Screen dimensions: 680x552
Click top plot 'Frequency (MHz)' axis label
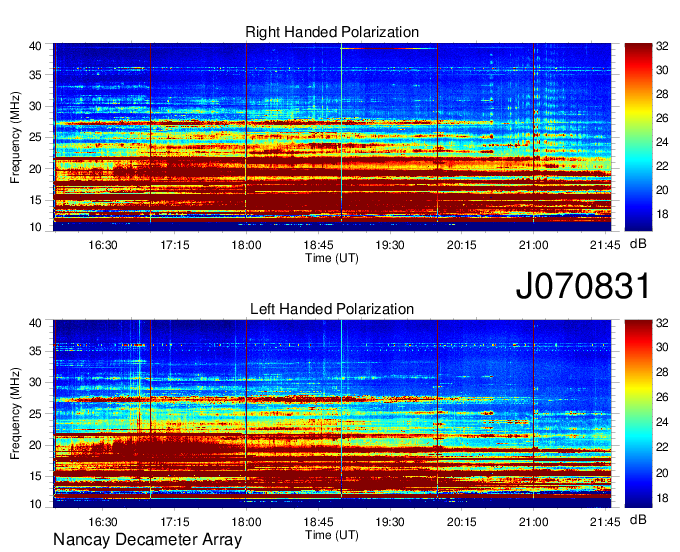(x=15, y=137)
